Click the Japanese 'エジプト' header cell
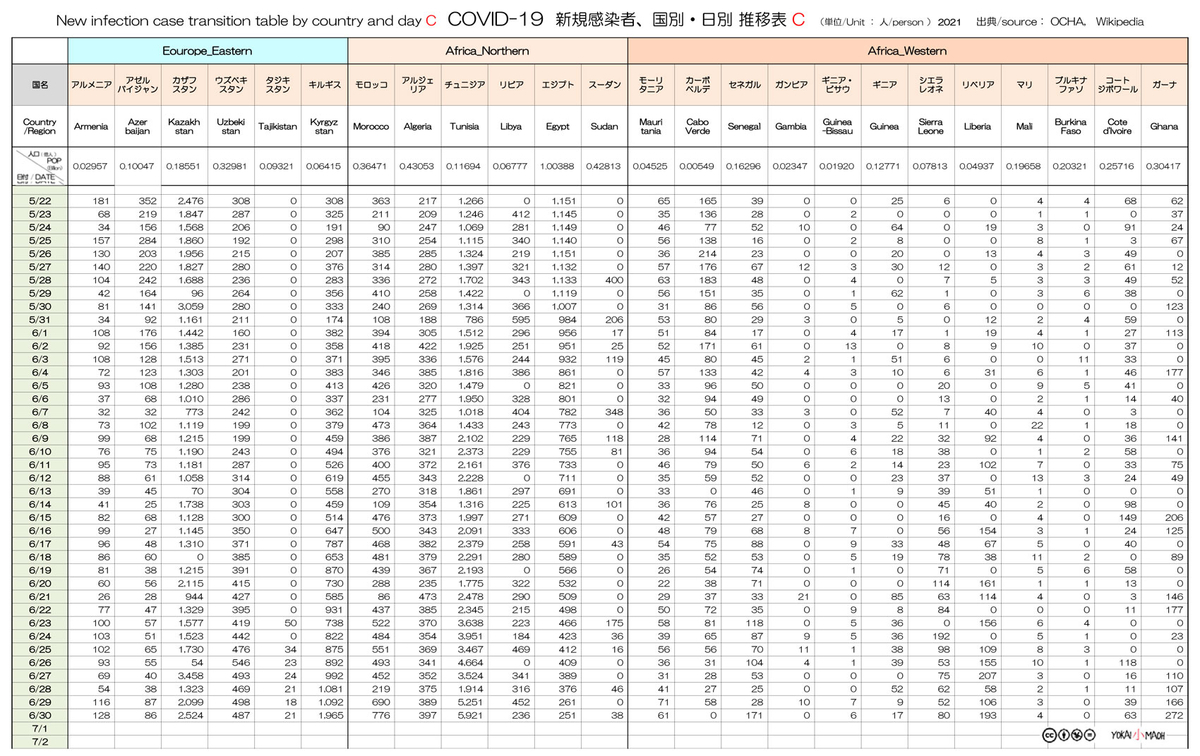The image size is (1200, 756). (557, 85)
